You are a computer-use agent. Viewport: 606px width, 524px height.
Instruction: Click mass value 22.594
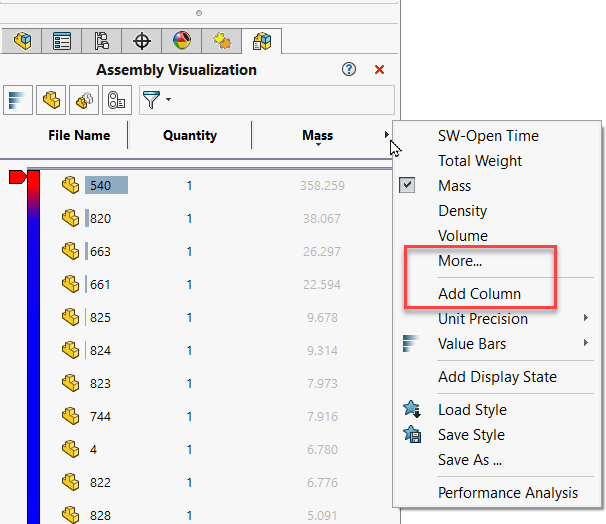(322, 285)
